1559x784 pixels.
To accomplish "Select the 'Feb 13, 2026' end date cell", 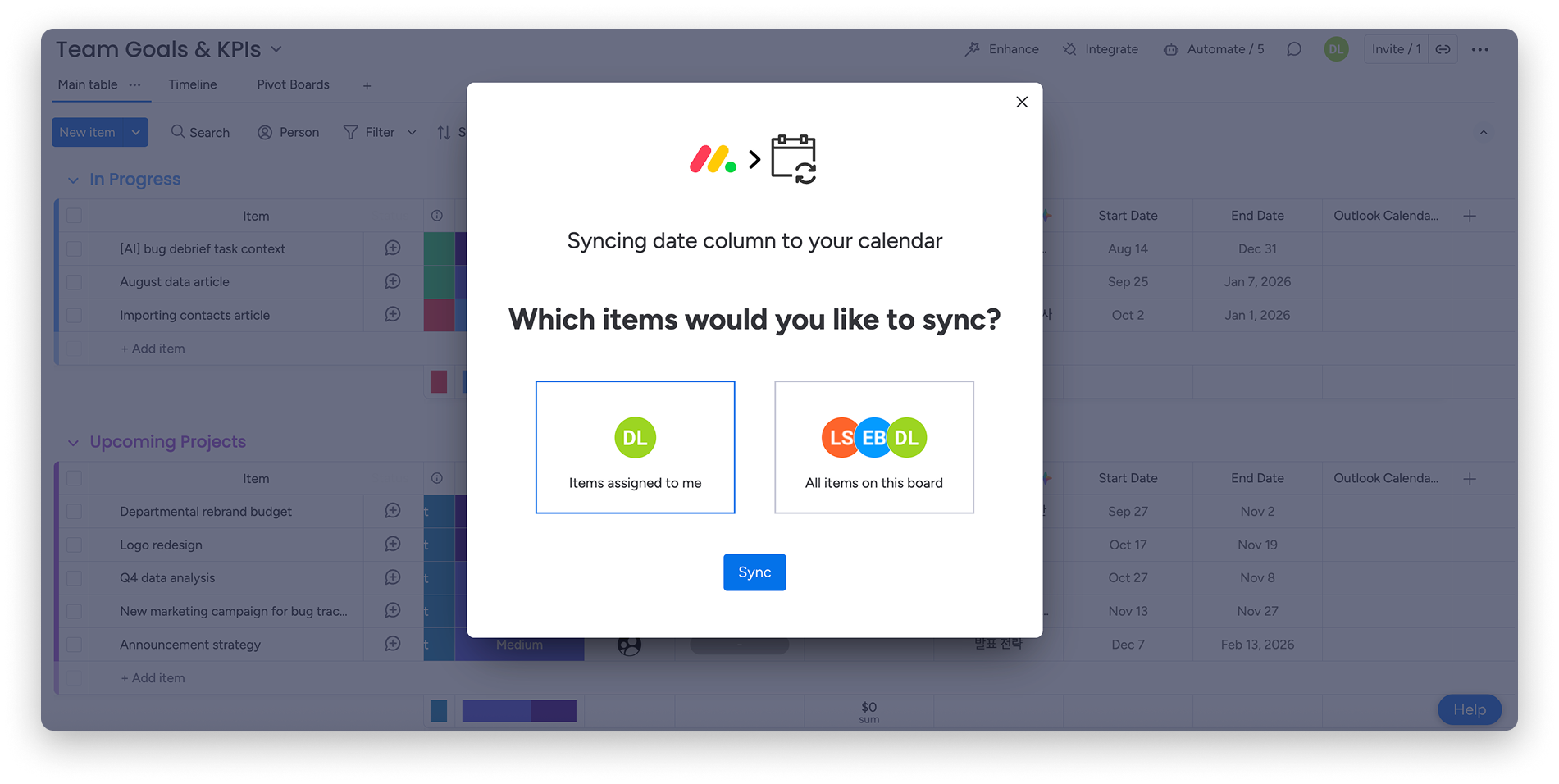I will click(x=1257, y=645).
